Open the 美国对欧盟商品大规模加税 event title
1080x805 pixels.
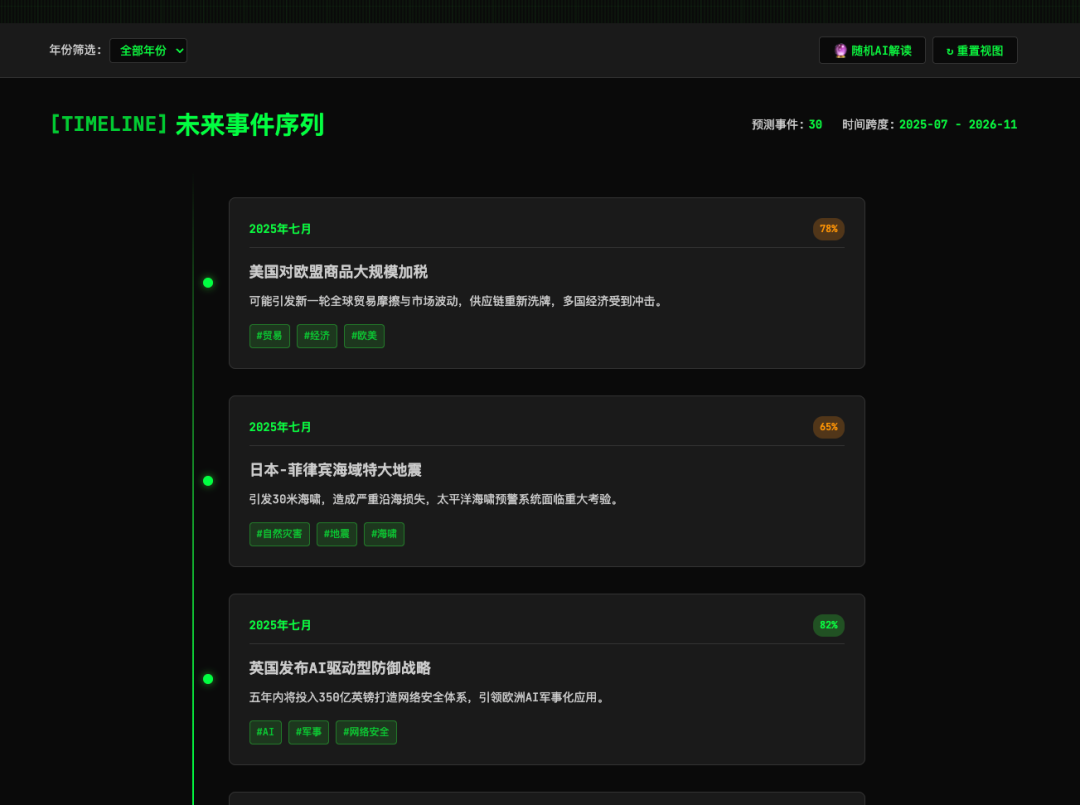[338, 272]
